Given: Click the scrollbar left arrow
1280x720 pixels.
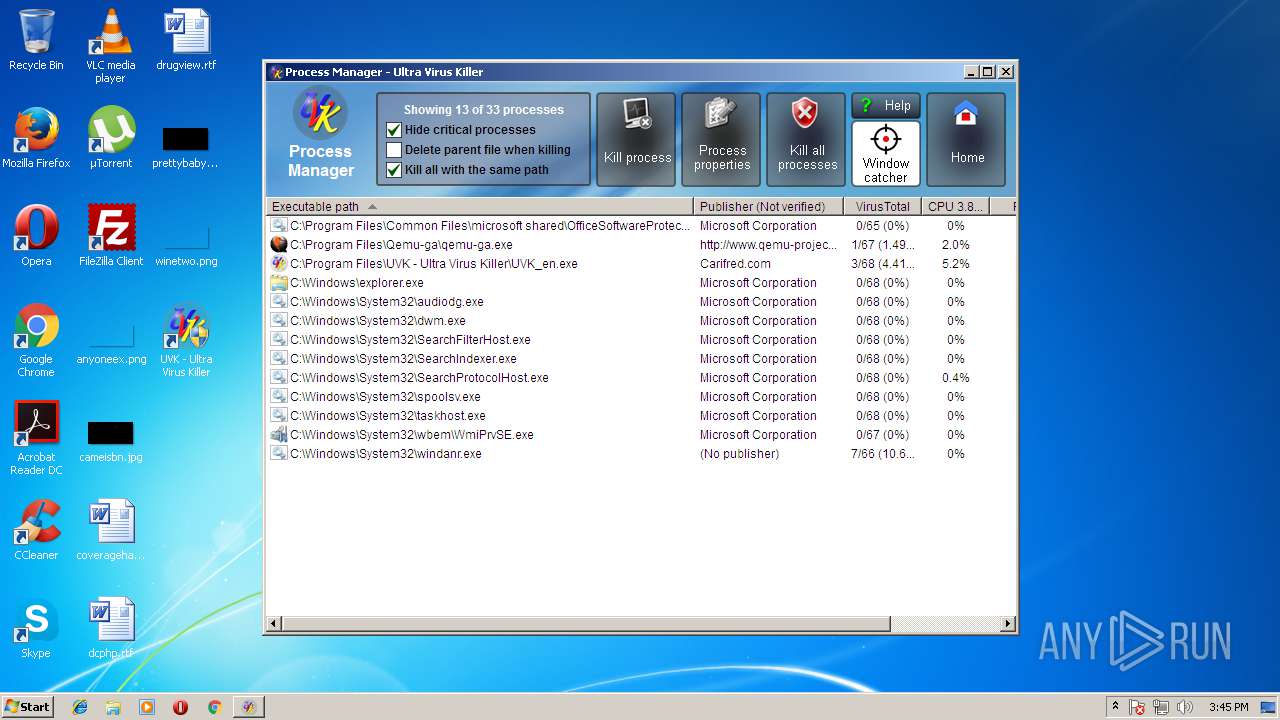Looking at the screenshot, I should point(274,624).
